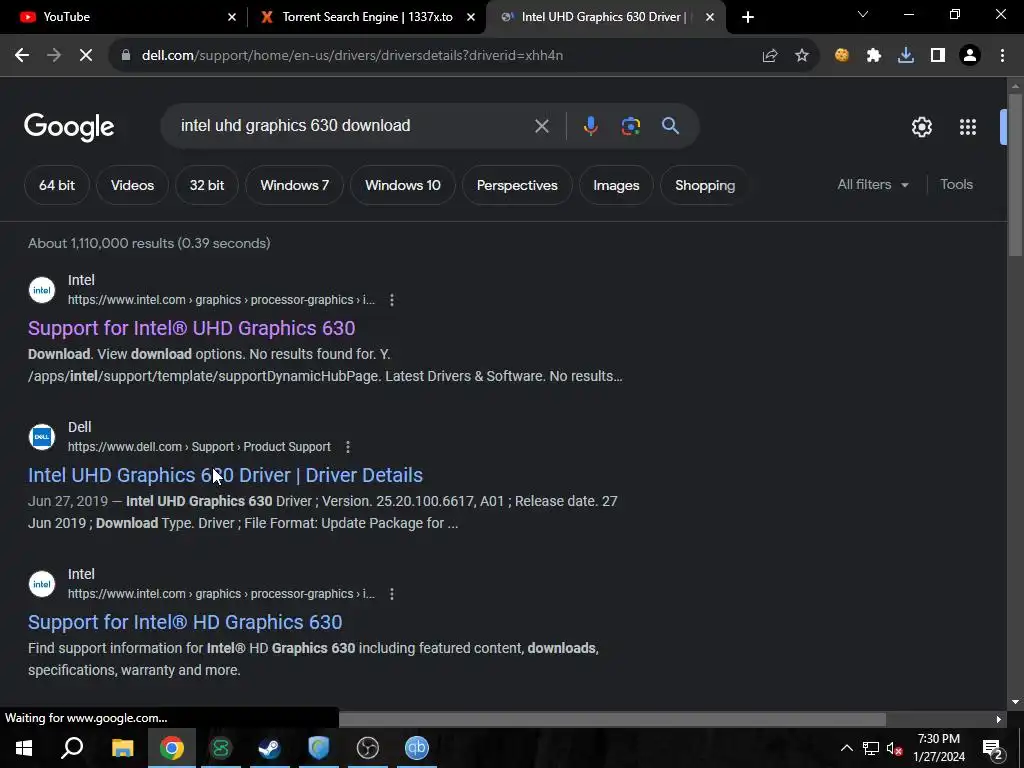The image size is (1024, 768).
Task: Filter results by Windows 10
Action: 403,185
